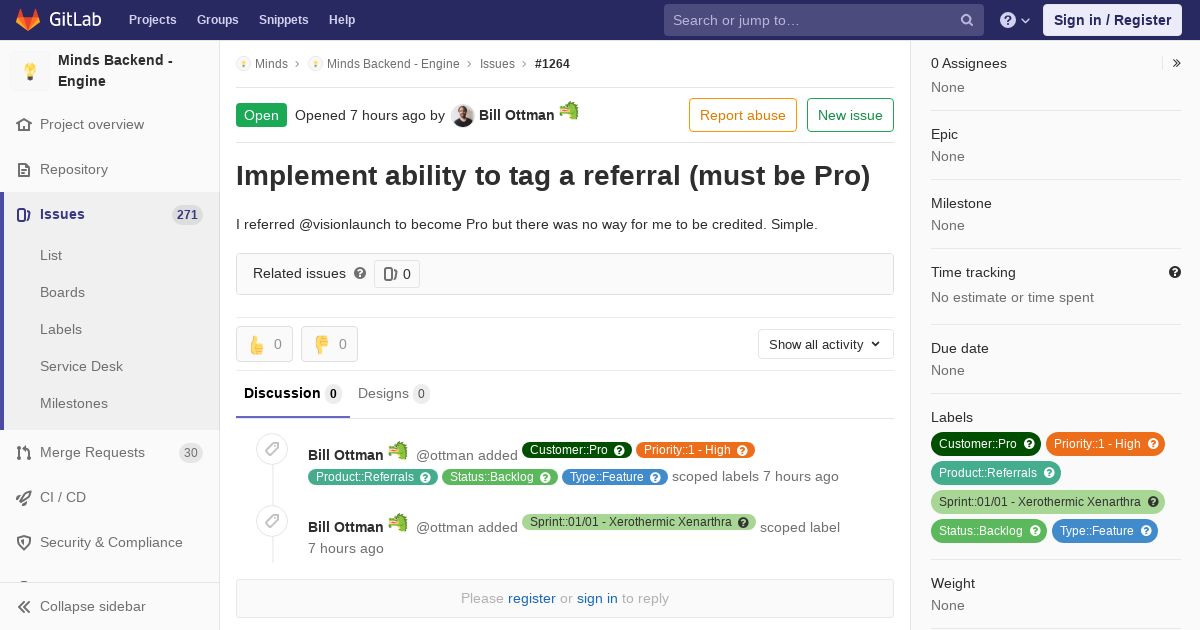Click Time tracking help icon
1200x630 pixels.
(x=1175, y=272)
